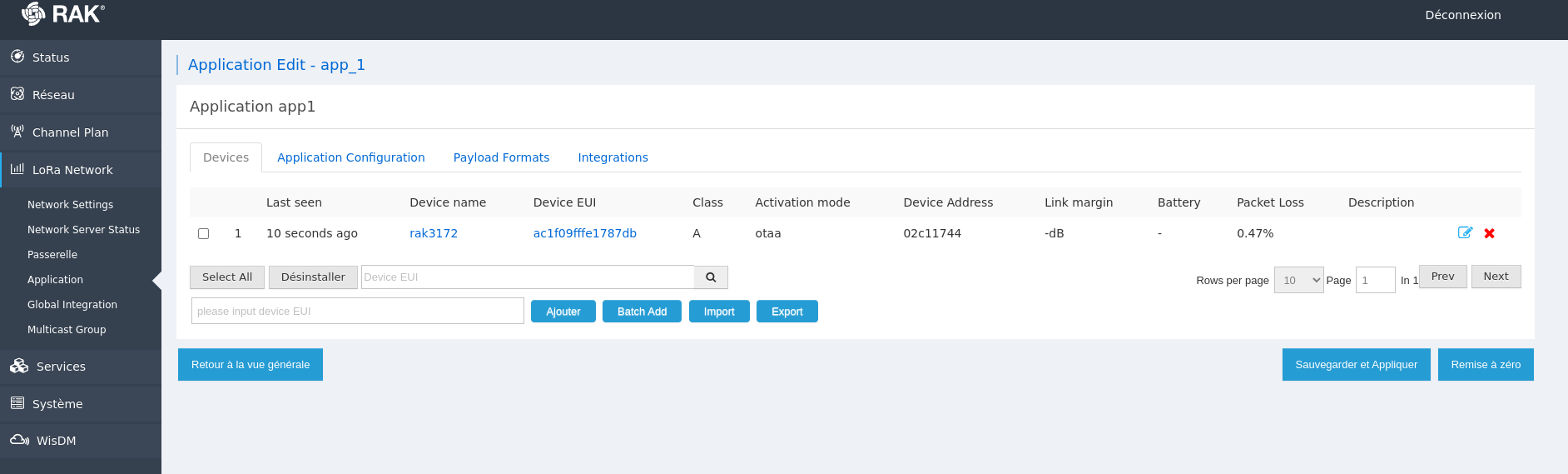Open the Payload Formats tab

[x=501, y=157]
